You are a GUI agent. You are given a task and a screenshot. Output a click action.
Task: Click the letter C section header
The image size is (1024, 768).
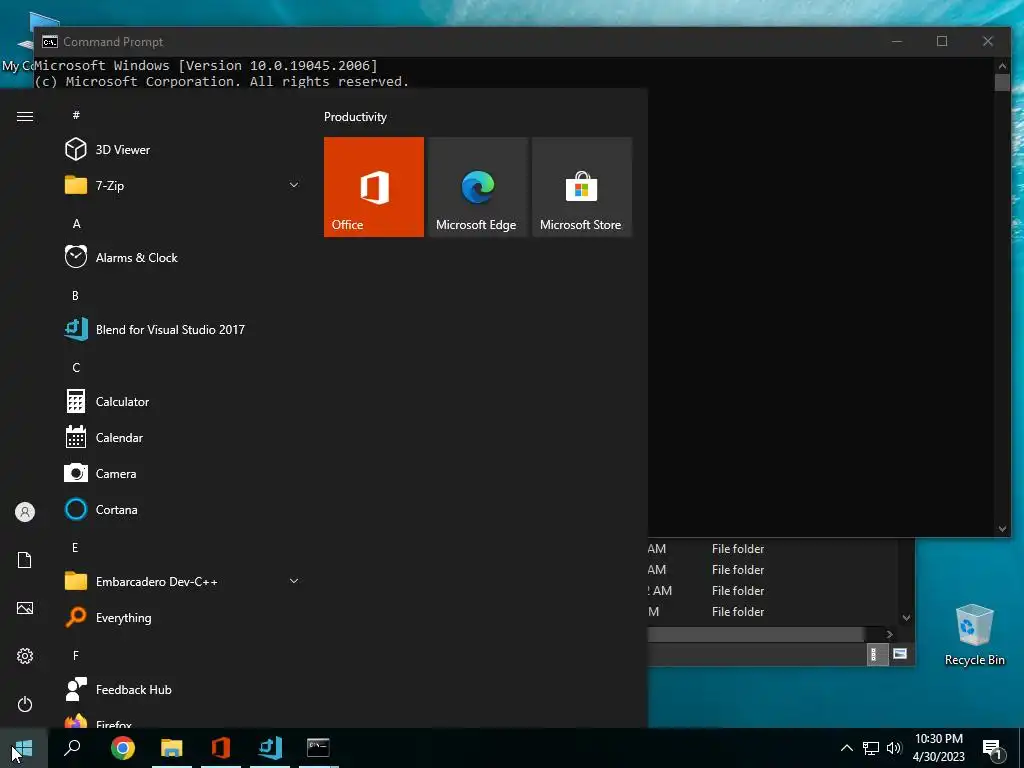(76, 368)
